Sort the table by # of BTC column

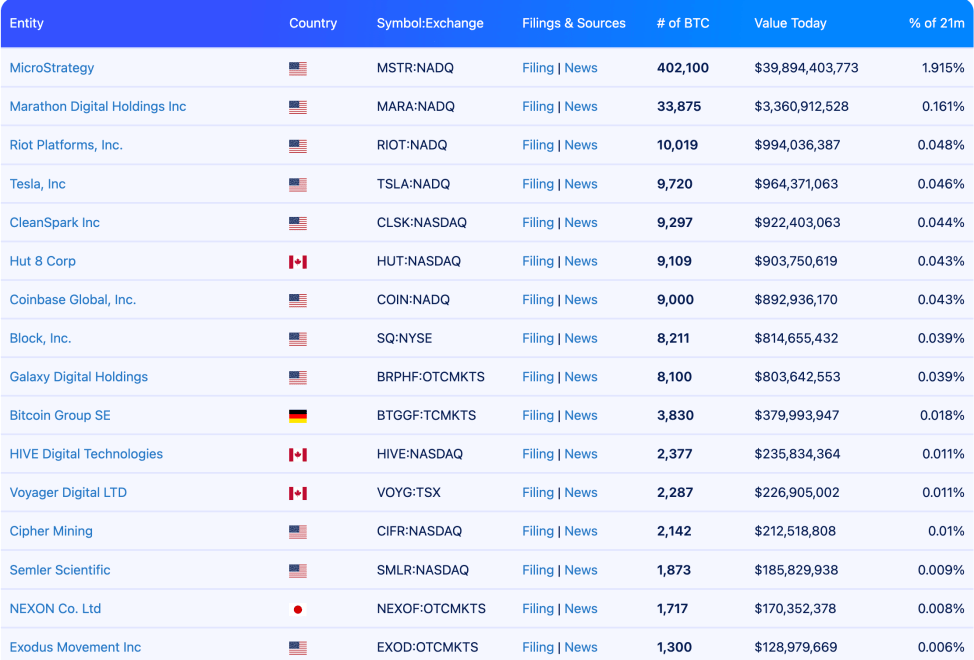(685, 23)
